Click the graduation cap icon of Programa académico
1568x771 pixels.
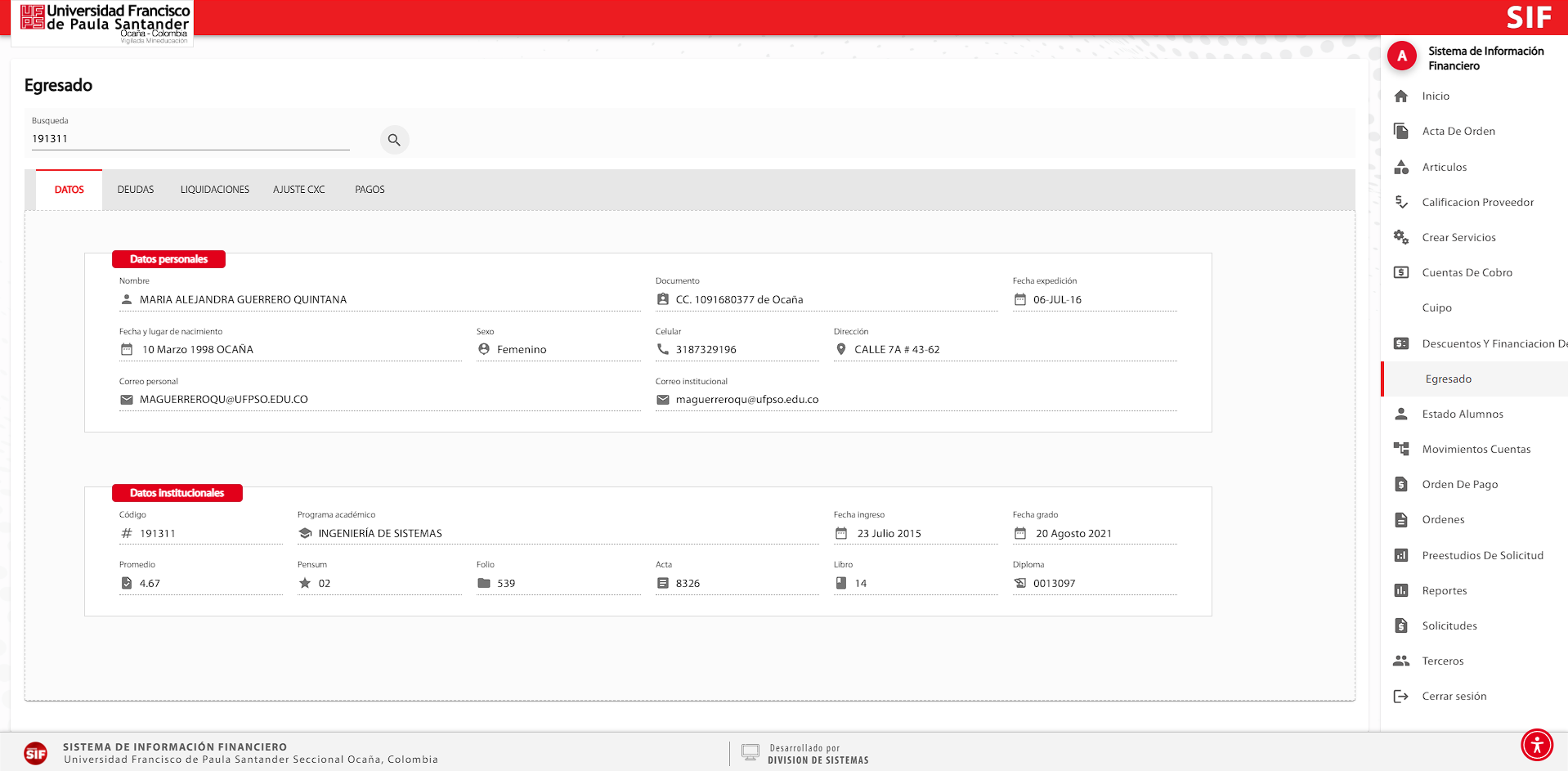[x=306, y=533]
